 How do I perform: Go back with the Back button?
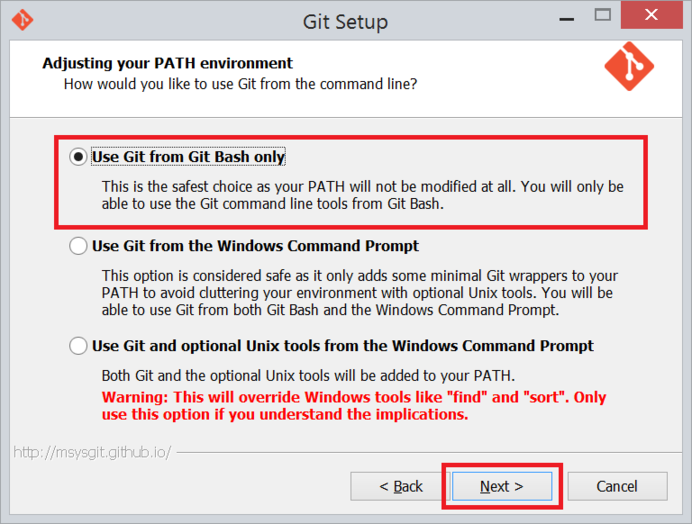coord(400,486)
